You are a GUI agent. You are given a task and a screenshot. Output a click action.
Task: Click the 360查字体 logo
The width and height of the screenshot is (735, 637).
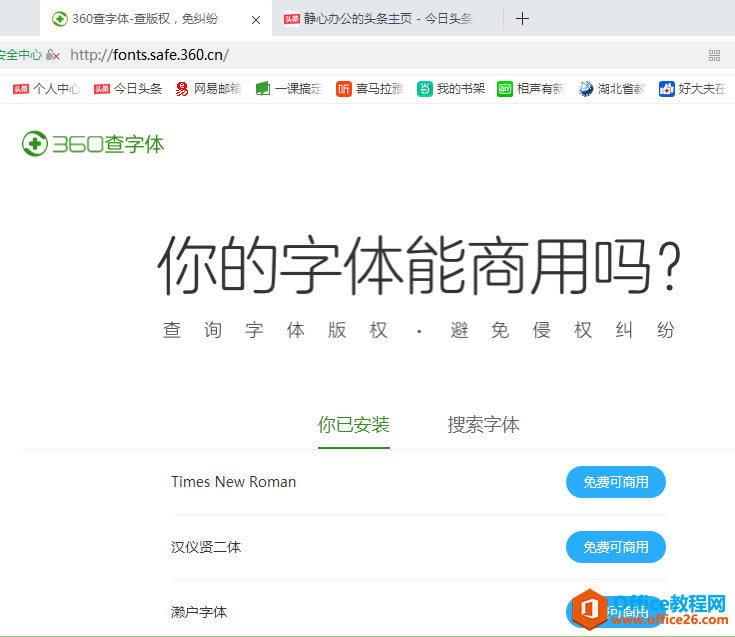click(93, 144)
